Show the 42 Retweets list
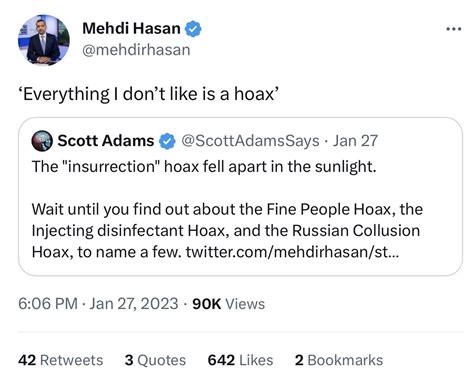 click(61, 360)
